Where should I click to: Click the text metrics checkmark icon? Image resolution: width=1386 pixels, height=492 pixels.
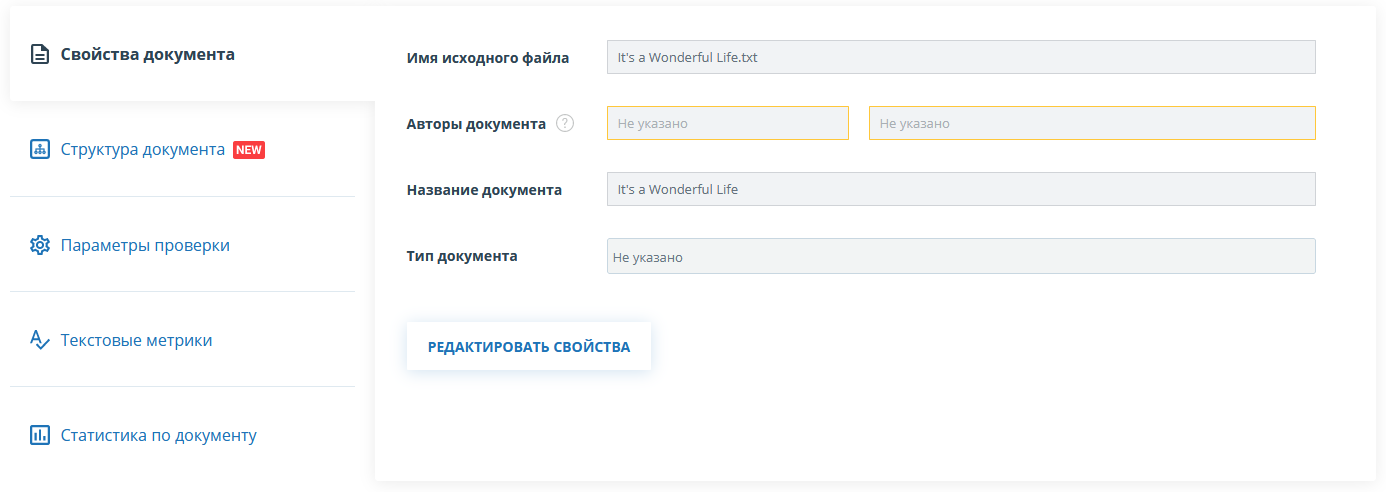[x=39, y=340]
